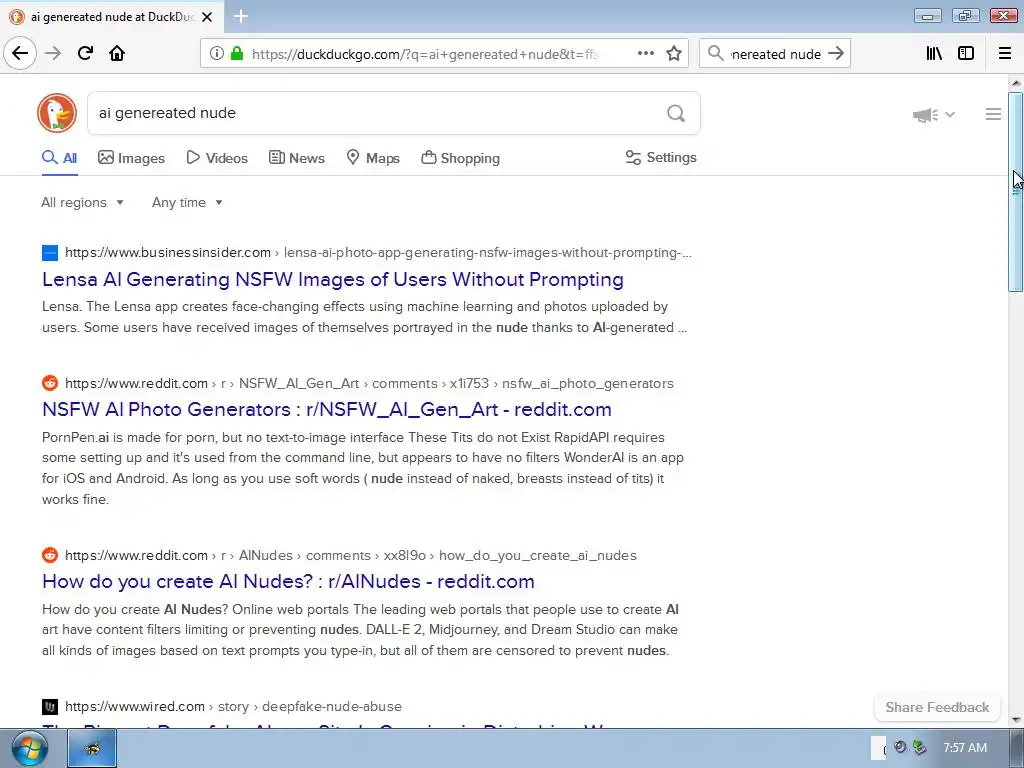
Task: Expand the Any time filter
Action: [187, 202]
